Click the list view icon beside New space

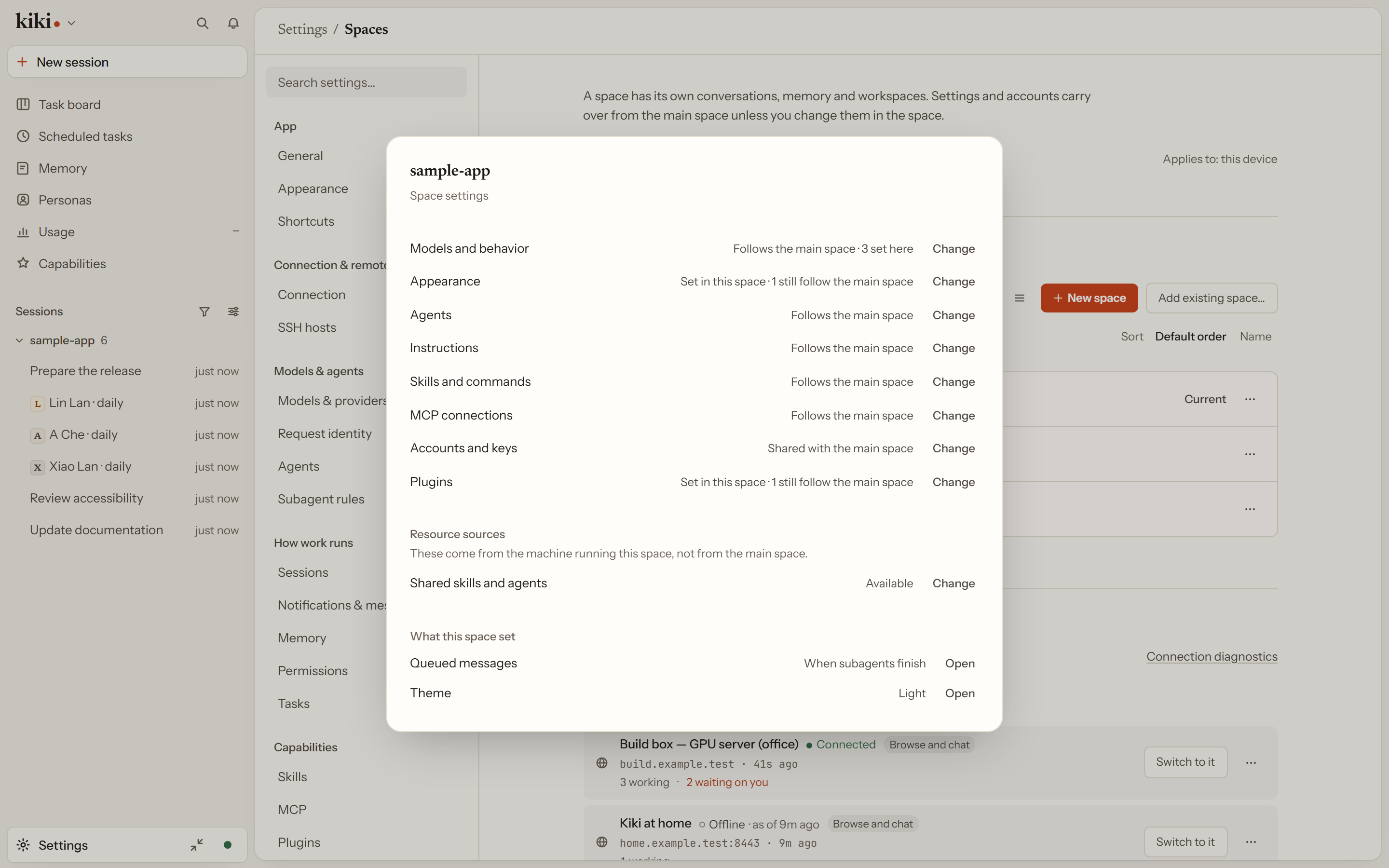[x=1020, y=298]
